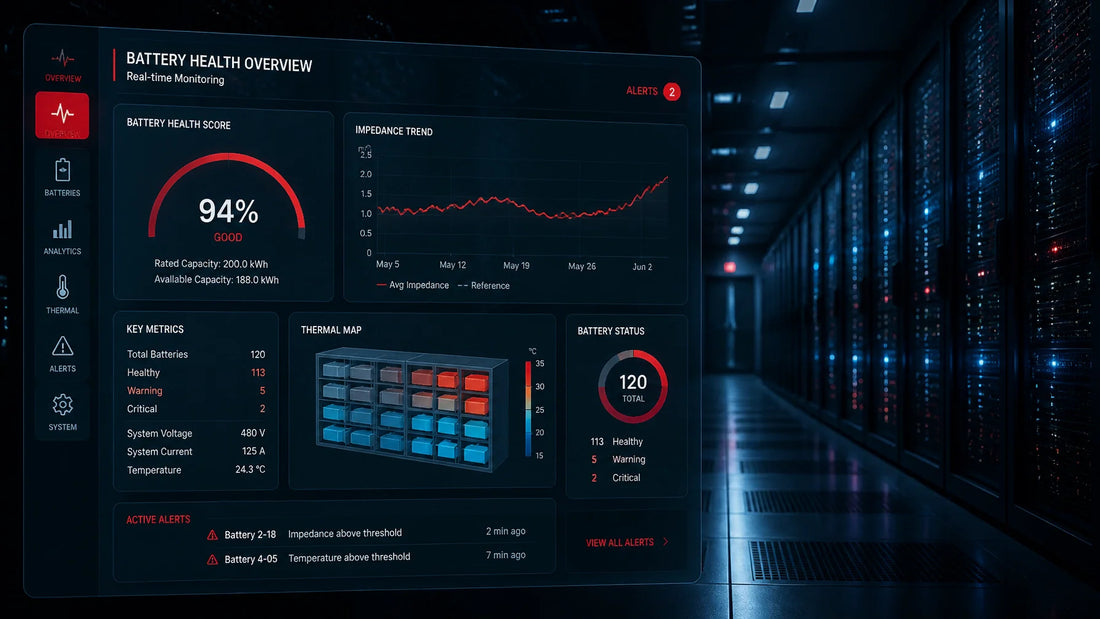Click Available Capacity: 188.0 kWh text
This screenshot has width=1100, height=619.
coord(216,279)
